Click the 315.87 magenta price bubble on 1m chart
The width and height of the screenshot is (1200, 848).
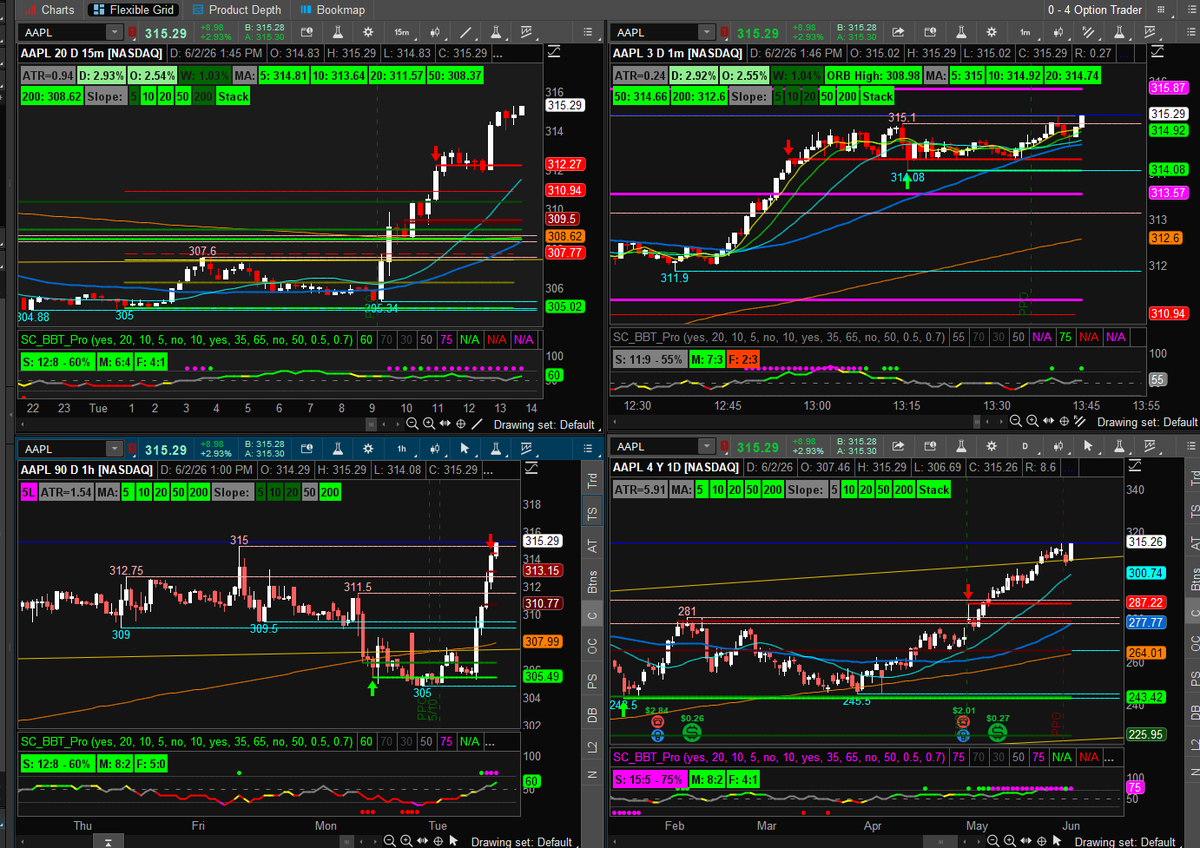[1168, 88]
